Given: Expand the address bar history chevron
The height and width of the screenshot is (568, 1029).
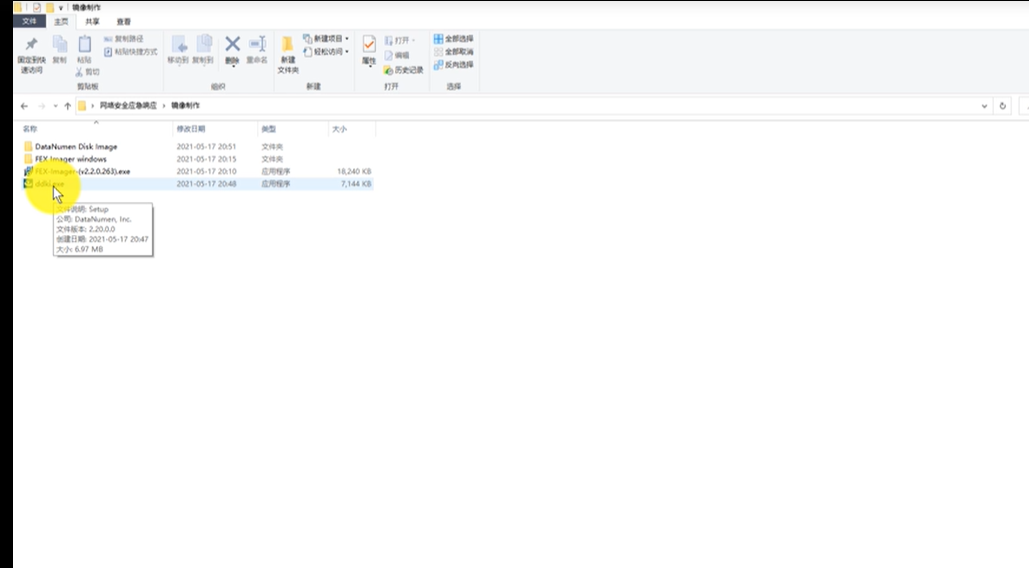Looking at the screenshot, I should [x=984, y=106].
